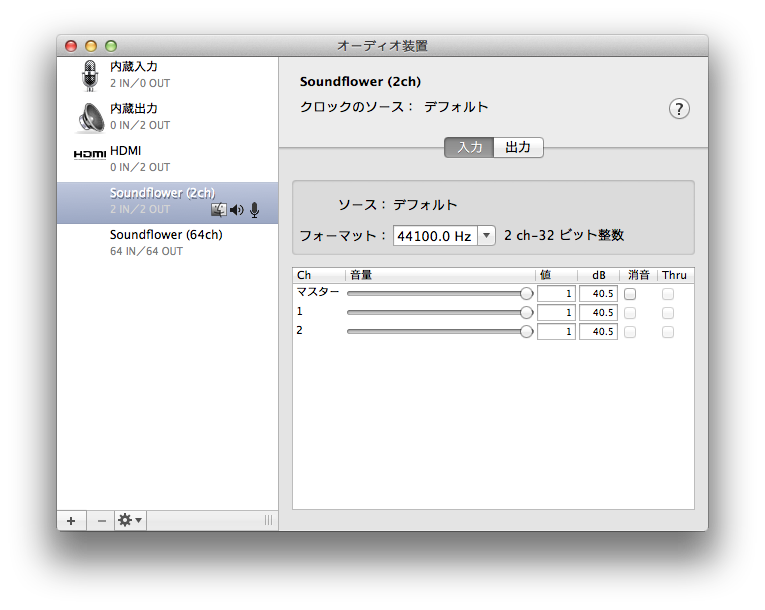
Task: Click the 消音 column header
Action: (638, 275)
